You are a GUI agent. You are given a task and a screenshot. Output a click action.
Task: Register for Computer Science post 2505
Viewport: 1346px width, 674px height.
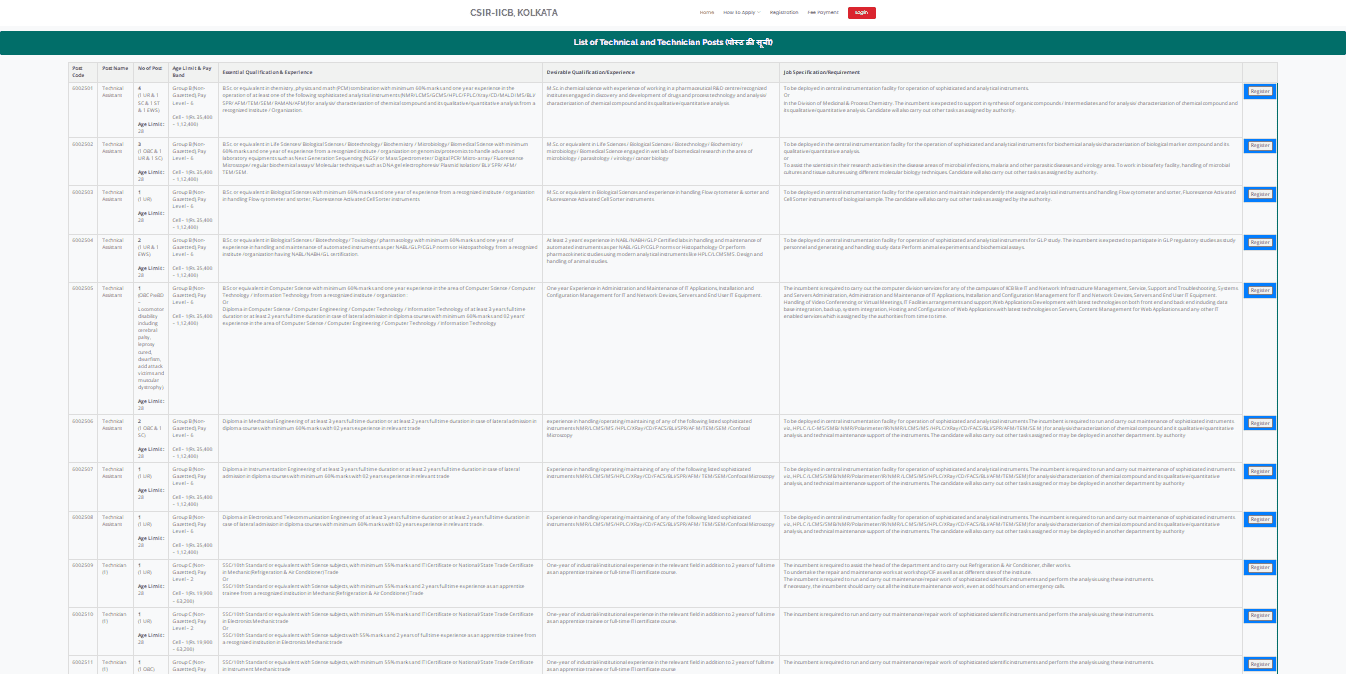pyautogui.click(x=1259, y=291)
